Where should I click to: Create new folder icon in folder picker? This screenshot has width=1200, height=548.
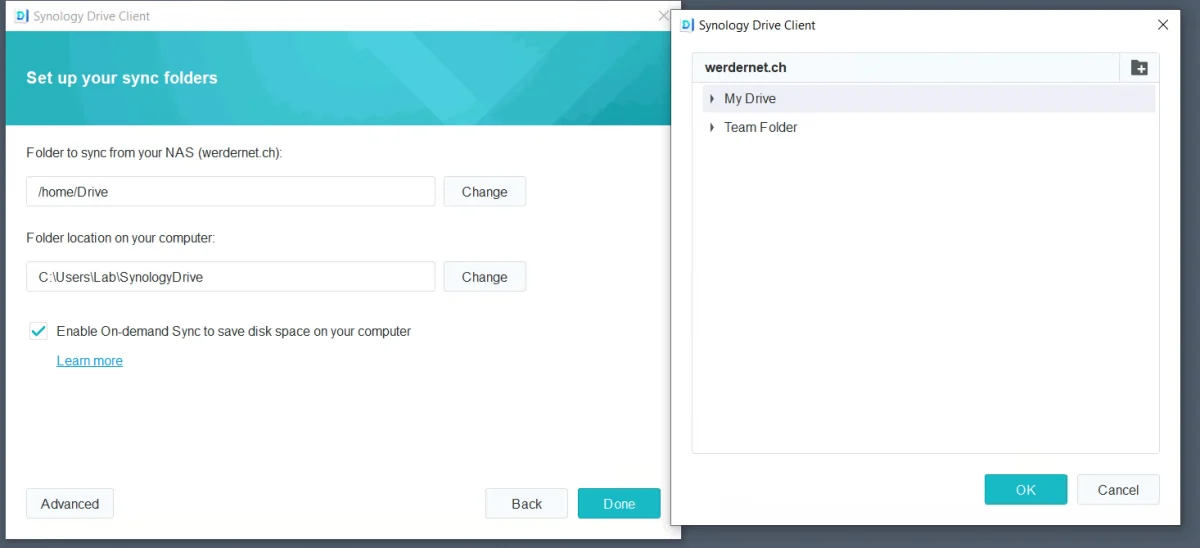point(1139,68)
